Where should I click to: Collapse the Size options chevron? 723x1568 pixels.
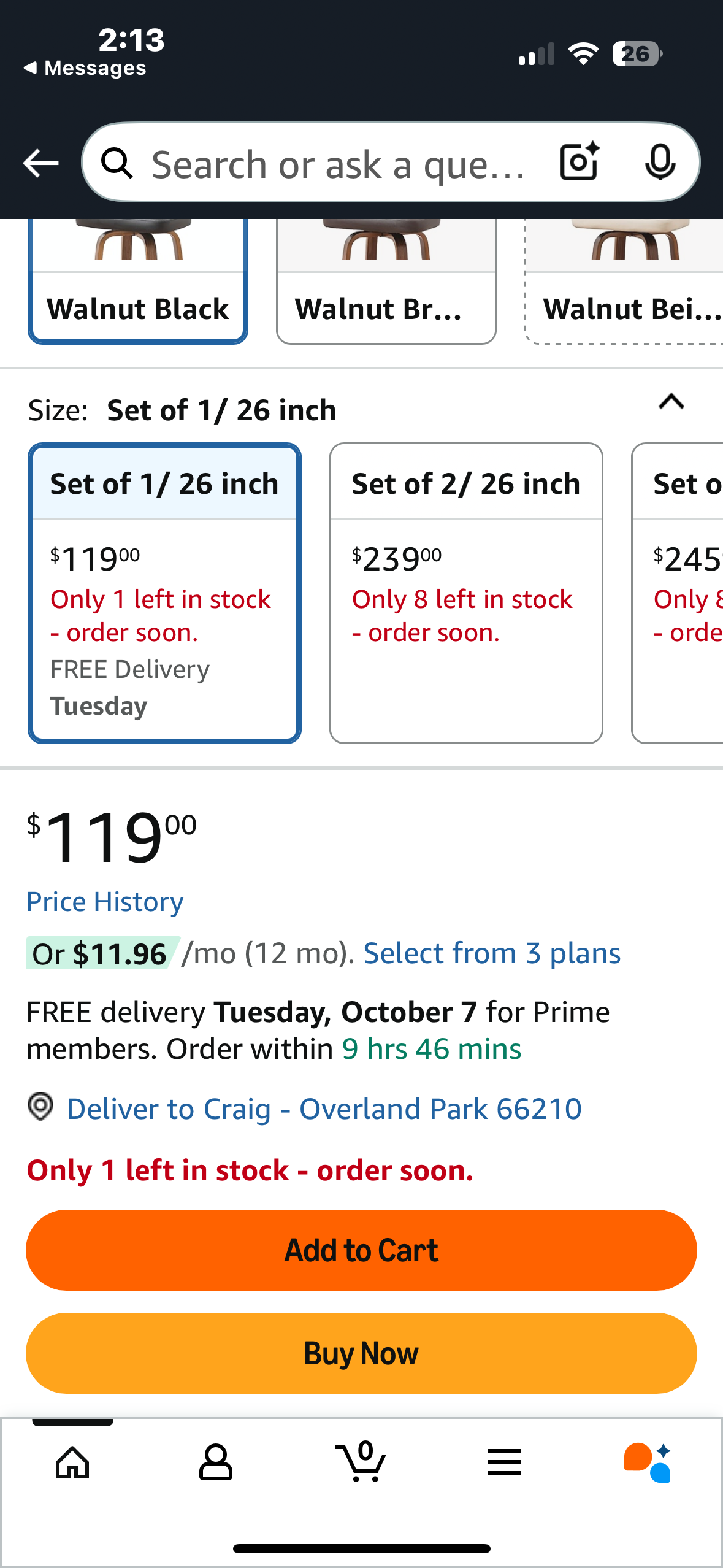tap(671, 402)
